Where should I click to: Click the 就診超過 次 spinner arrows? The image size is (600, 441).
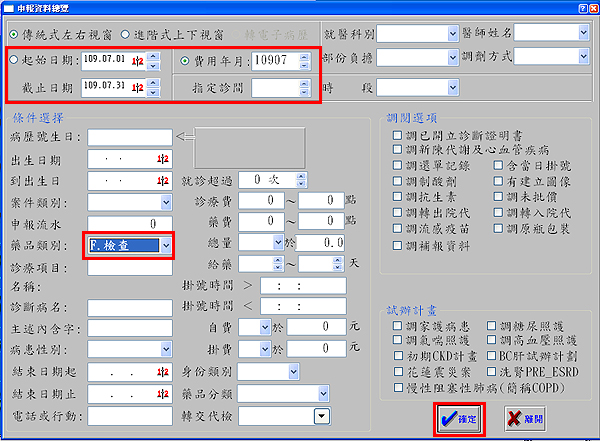click(x=300, y=180)
